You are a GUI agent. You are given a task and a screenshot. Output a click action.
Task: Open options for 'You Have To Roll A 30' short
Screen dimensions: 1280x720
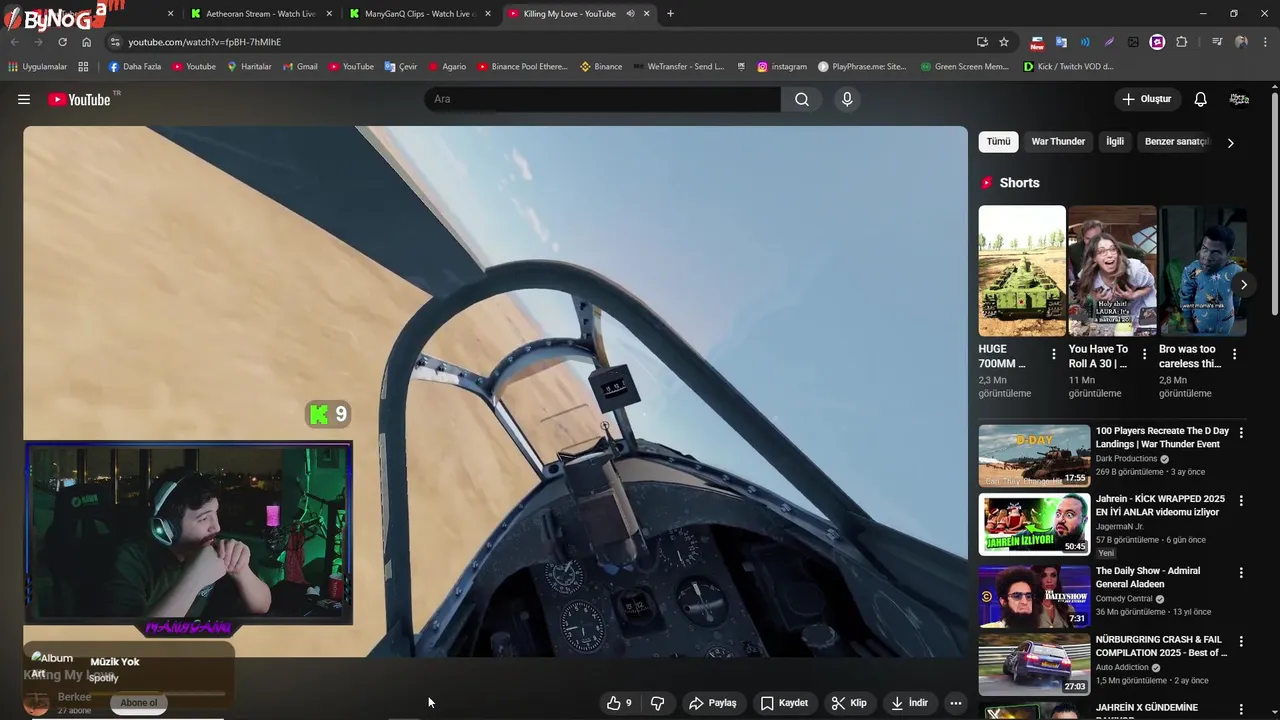[x=1144, y=355]
